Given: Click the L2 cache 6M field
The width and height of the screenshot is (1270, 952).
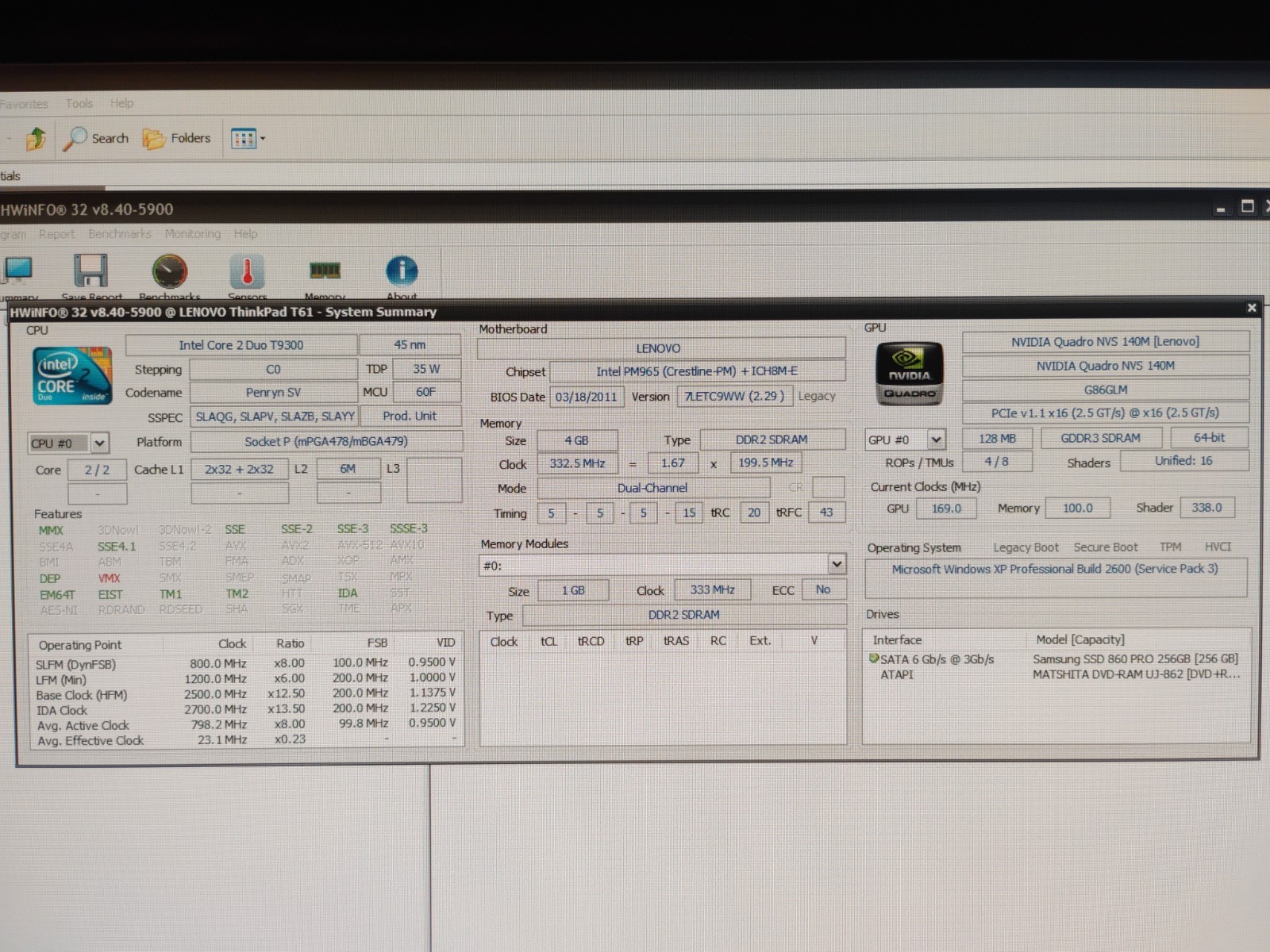Looking at the screenshot, I should click(x=348, y=469).
